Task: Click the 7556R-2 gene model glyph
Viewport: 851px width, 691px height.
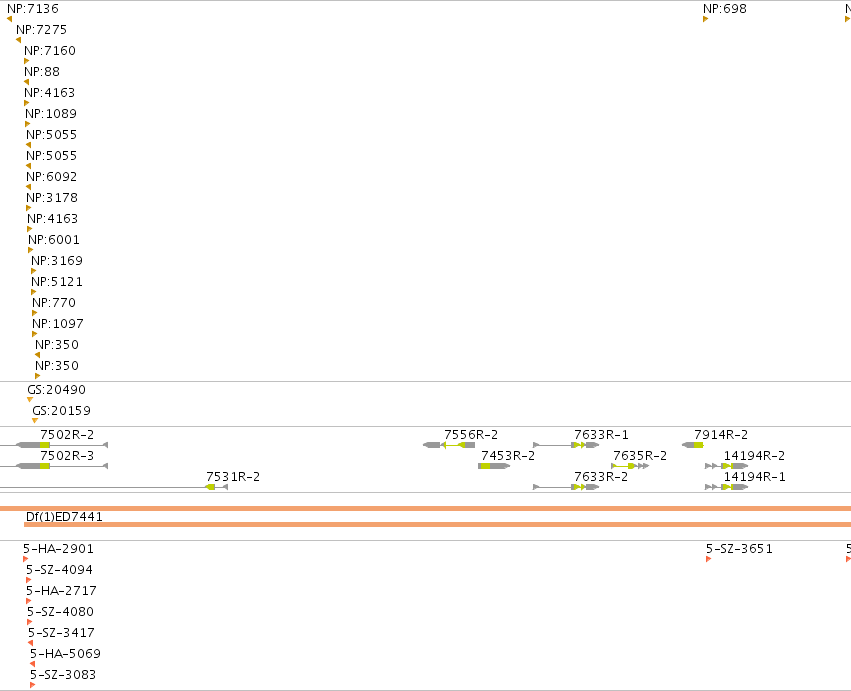Action: coord(449,445)
